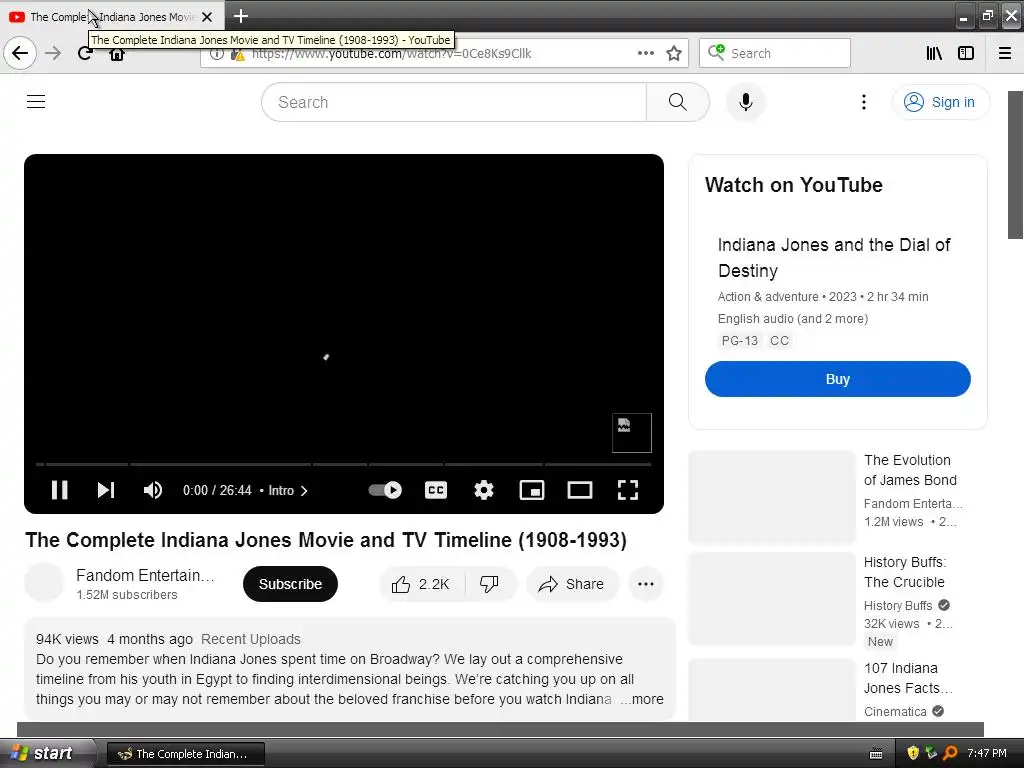Close the Indiana Jones YouTube tab
This screenshot has height=768, width=1024.
click(207, 17)
